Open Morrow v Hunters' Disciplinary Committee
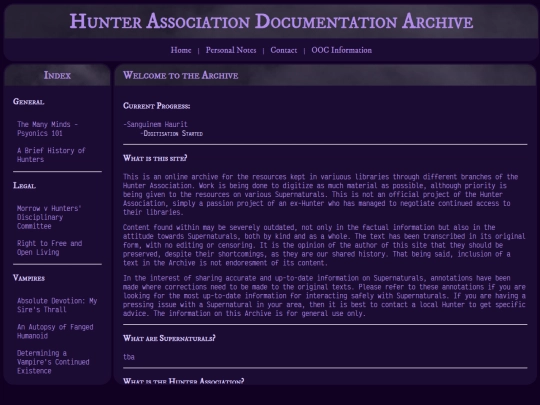 point(49,217)
